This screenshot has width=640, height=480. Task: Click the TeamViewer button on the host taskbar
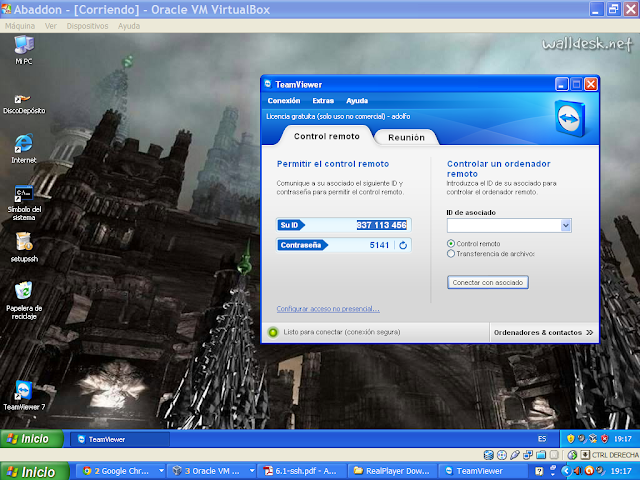(483, 471)
